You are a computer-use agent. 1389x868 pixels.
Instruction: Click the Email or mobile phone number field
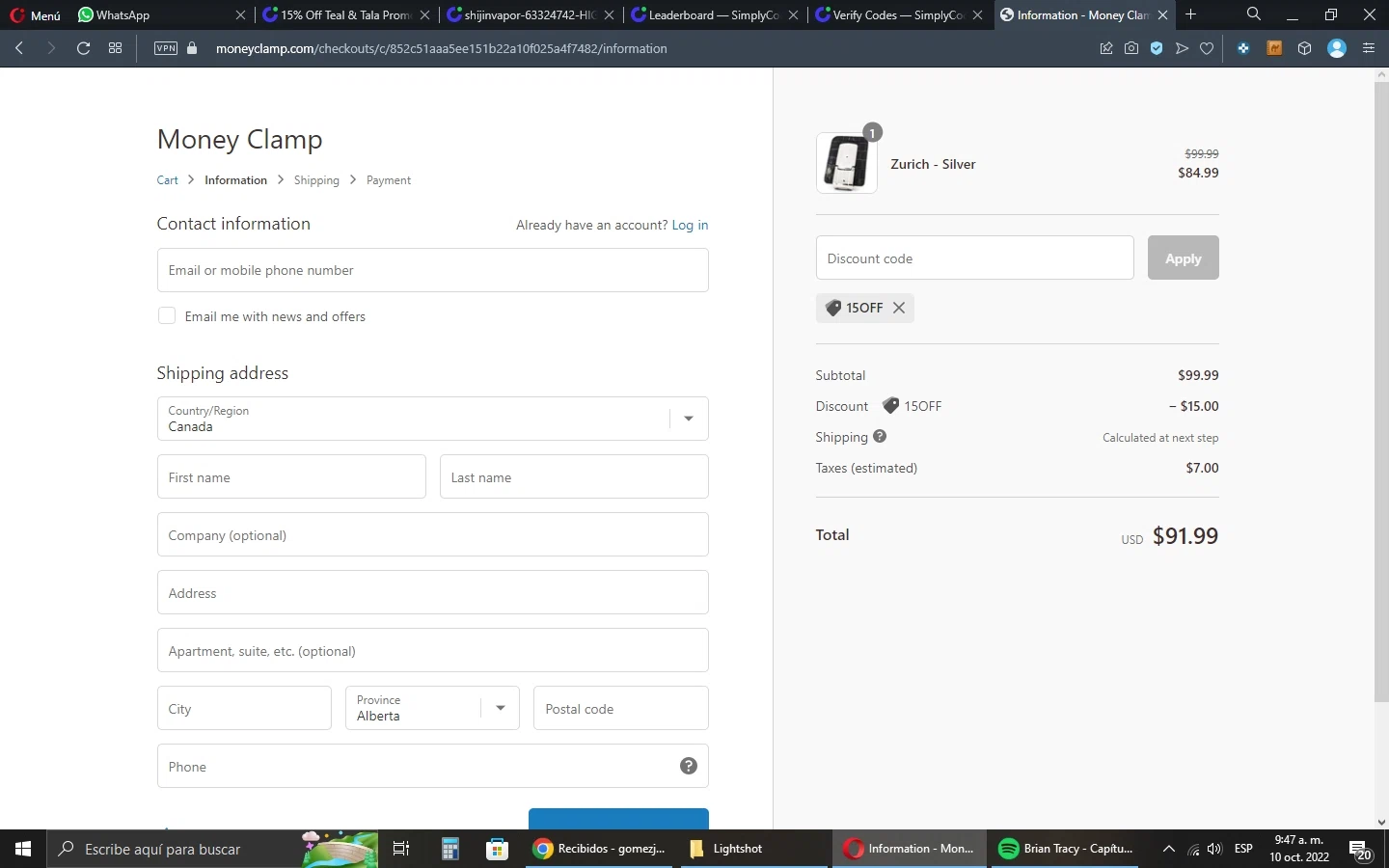(x=432, y=270)
